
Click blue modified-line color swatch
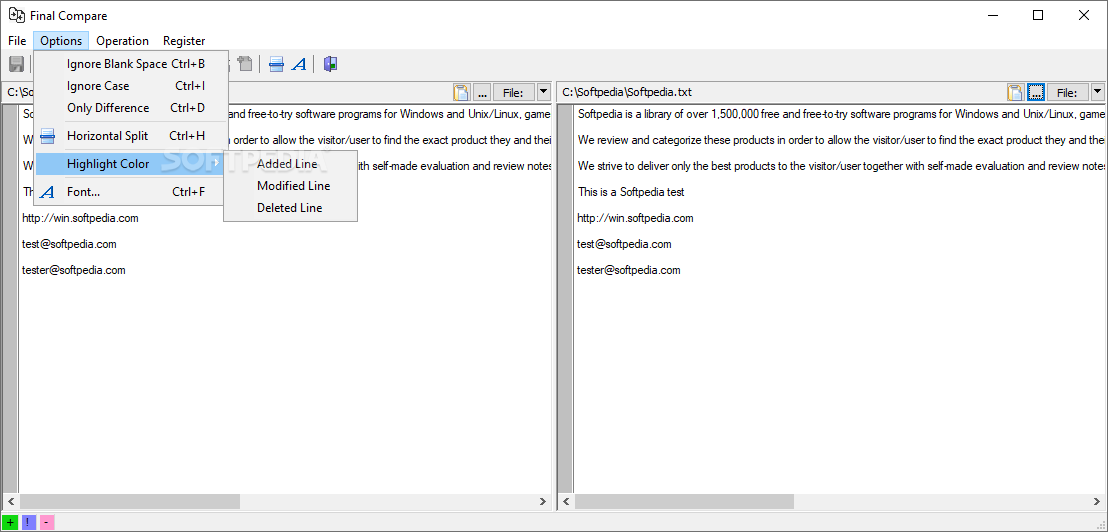[x=28, y=522]
